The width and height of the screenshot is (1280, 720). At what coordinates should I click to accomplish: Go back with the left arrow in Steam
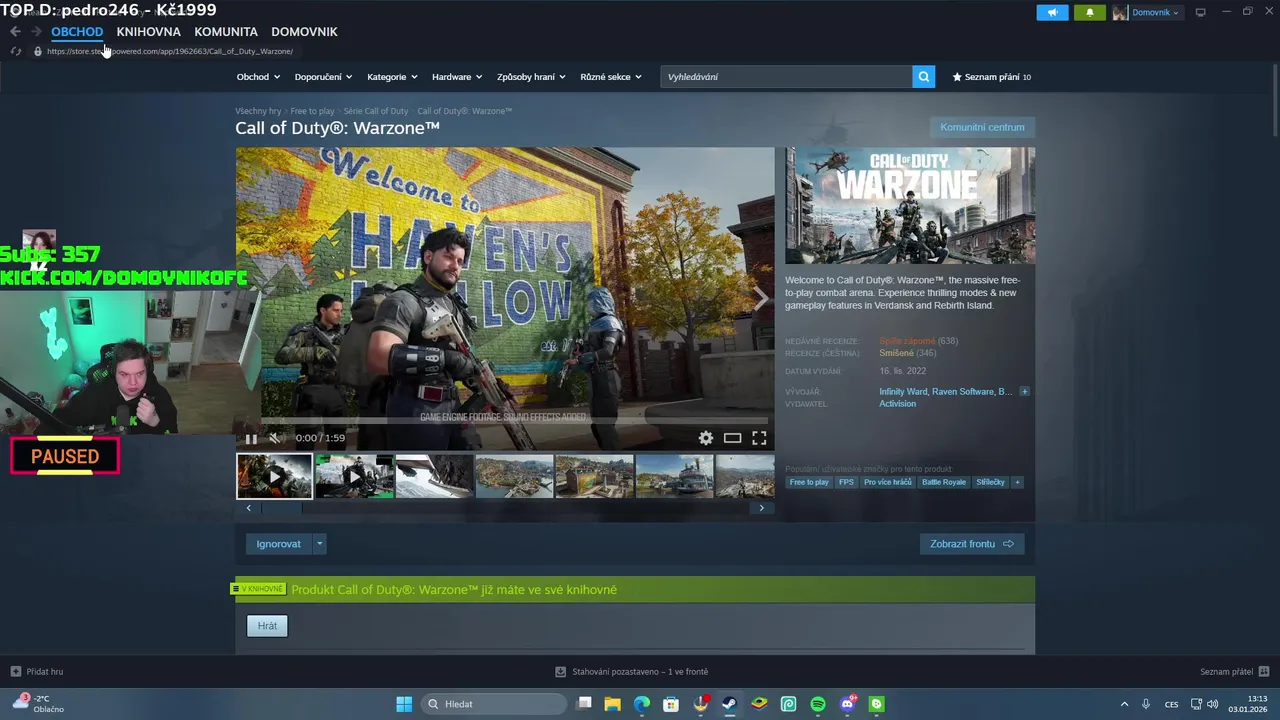tap(15, 32)
